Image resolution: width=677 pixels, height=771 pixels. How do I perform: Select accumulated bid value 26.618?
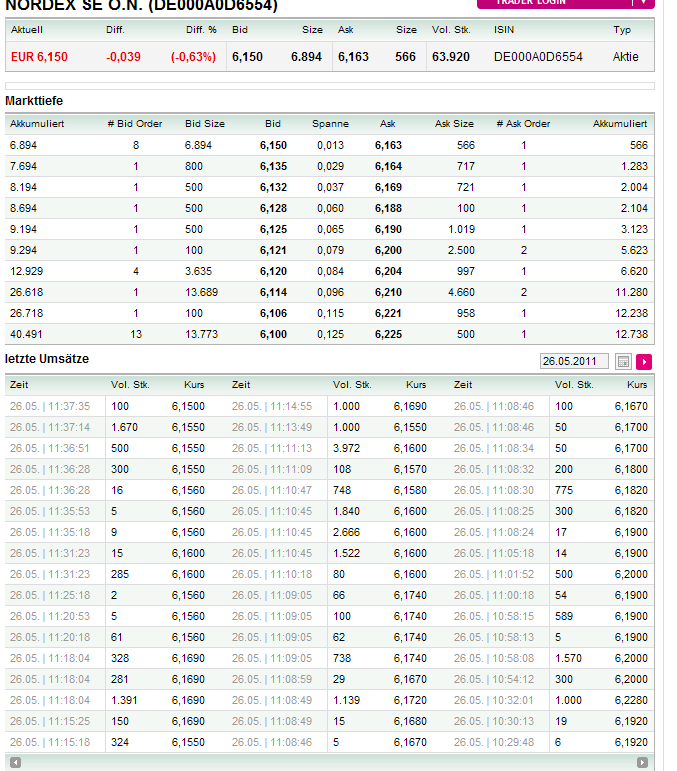27,293
